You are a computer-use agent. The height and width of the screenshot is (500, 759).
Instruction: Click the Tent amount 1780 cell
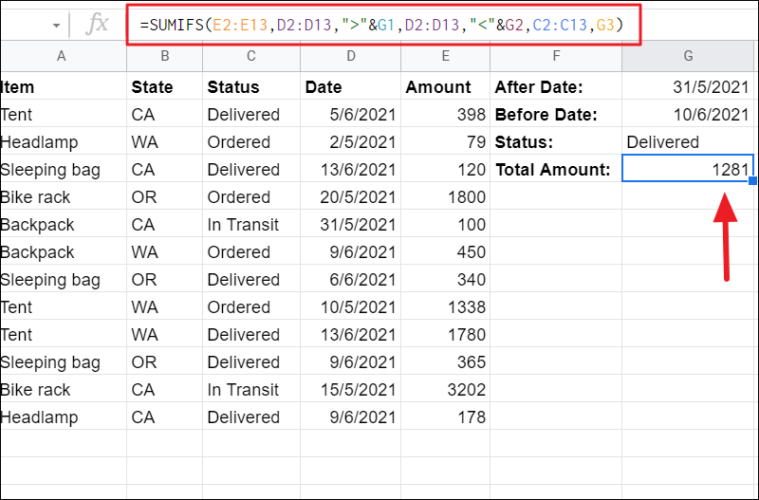(x=445, y=333)
